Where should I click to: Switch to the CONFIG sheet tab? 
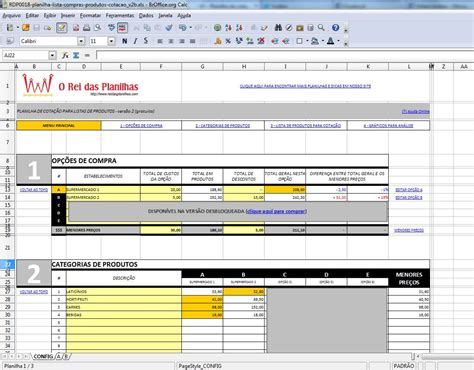[43, 357]
